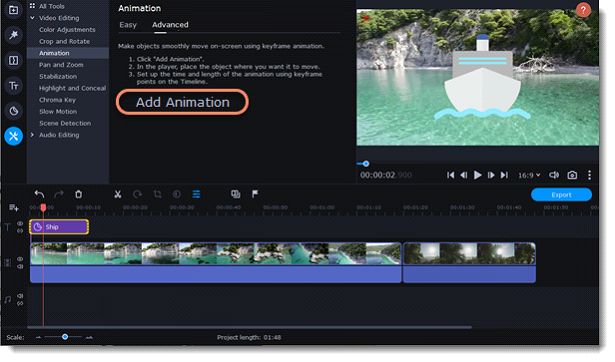This screenshot has width=615, height=362.
Task: Skip to previous clip in player
Action: click(450, 175)
